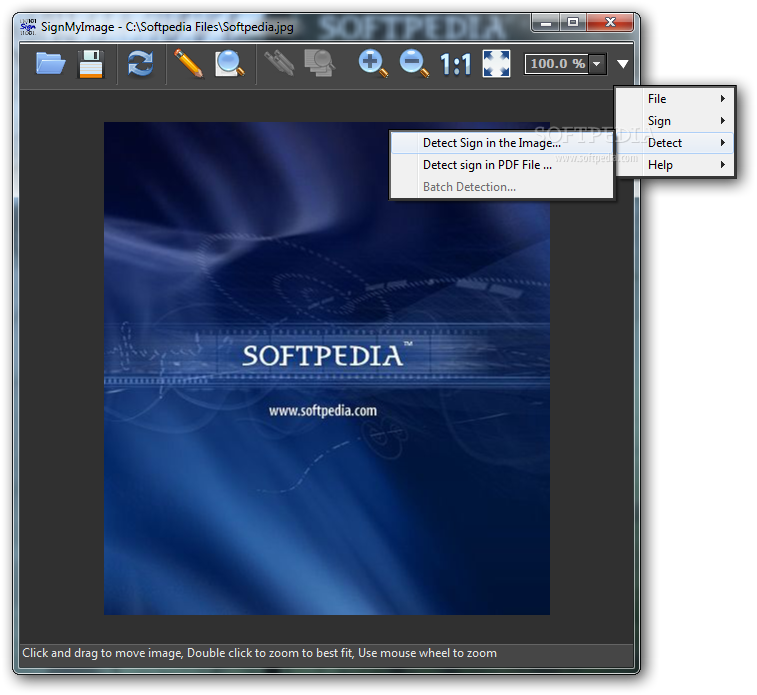757x695 pixels.
Task: Click the status bar hint text
Action: 259,653
